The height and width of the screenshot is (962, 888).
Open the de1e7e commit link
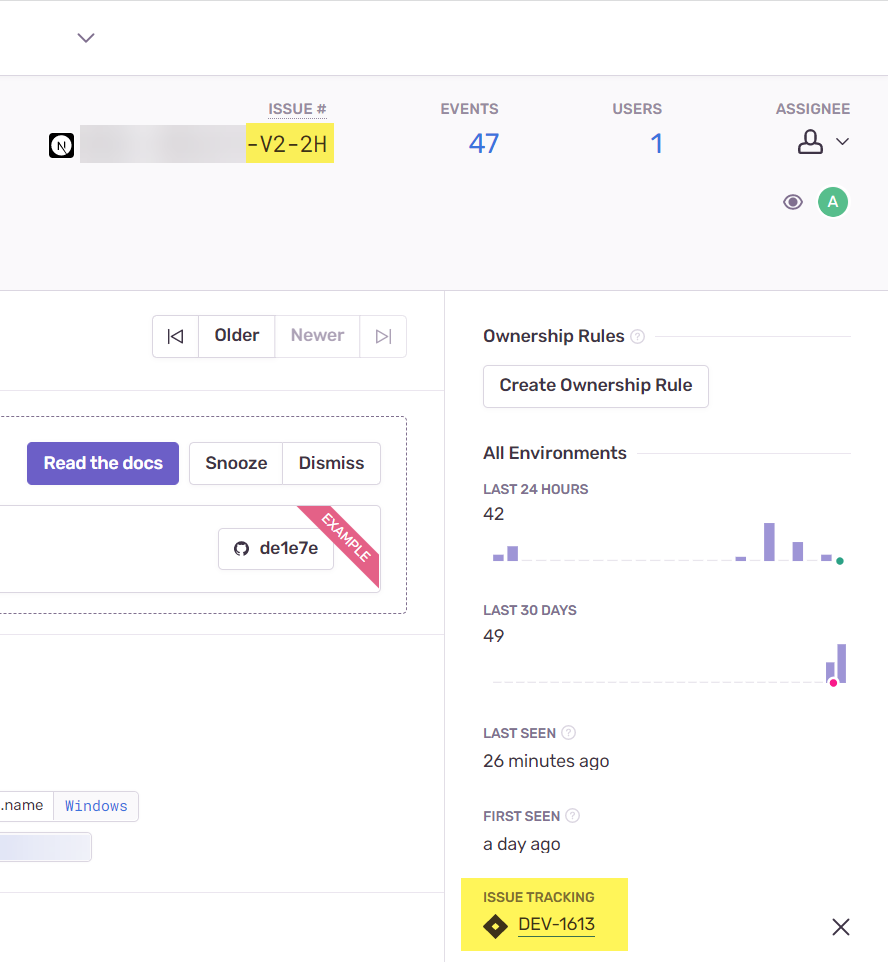276,548
